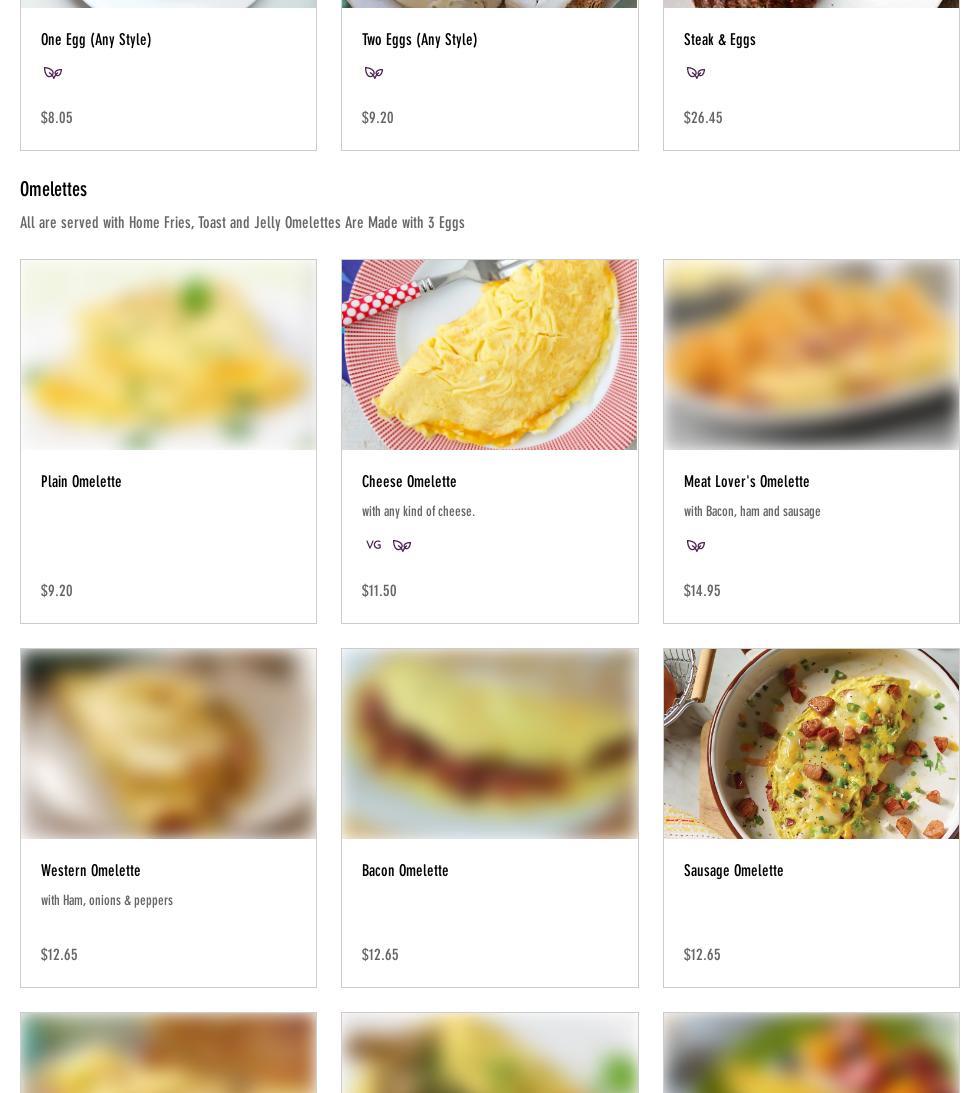Click the Two Eggs (Any Style) title
The height and width of the screenshot is (1093, 965).
tap(420, 40)
